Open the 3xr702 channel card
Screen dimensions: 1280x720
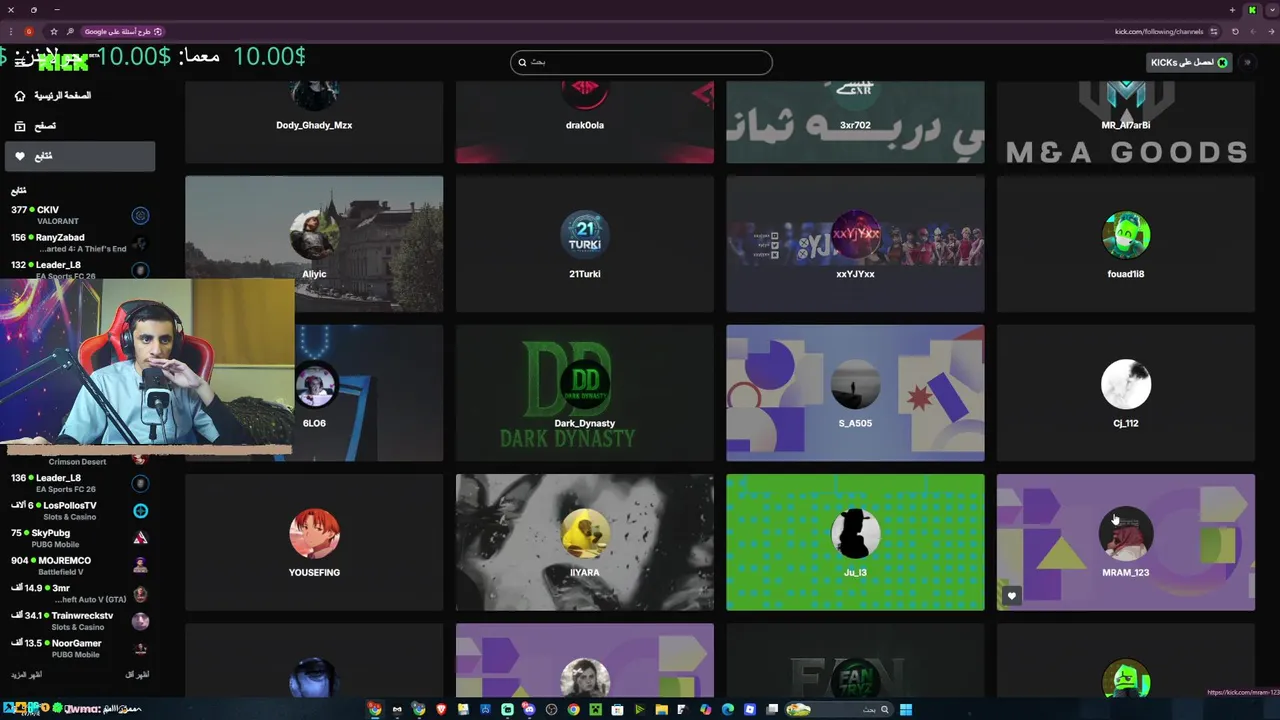pos(855,122)
